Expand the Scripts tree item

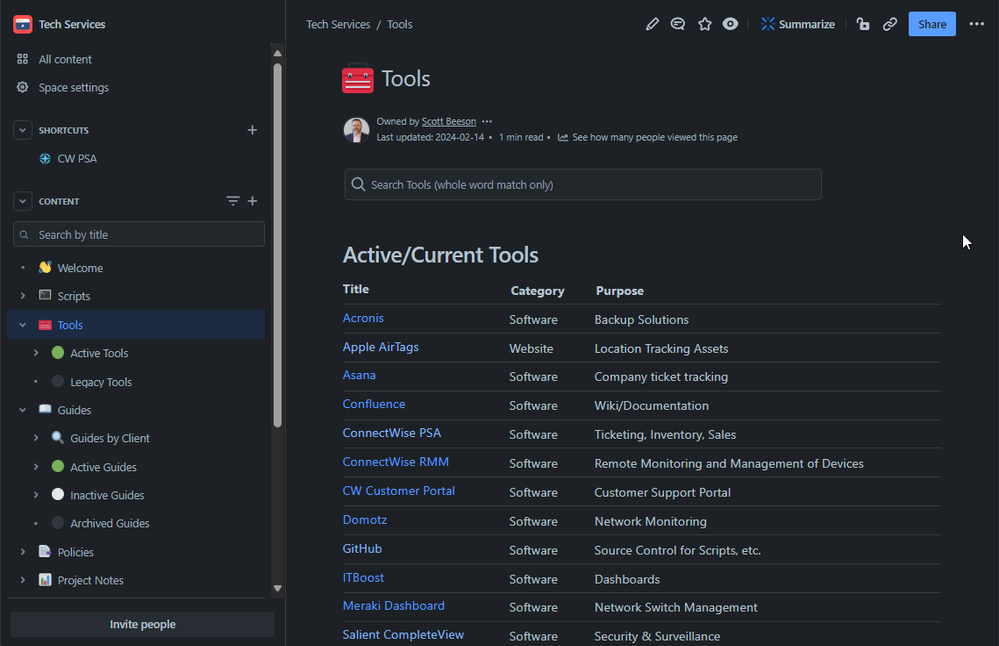(x=23, y=296)
